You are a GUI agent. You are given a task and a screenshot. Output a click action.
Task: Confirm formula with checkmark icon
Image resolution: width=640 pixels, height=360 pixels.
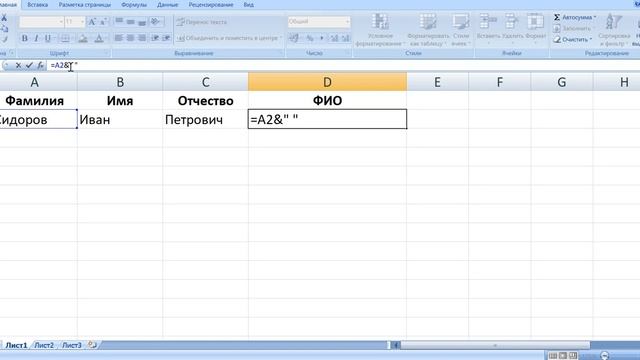(29, 65)
